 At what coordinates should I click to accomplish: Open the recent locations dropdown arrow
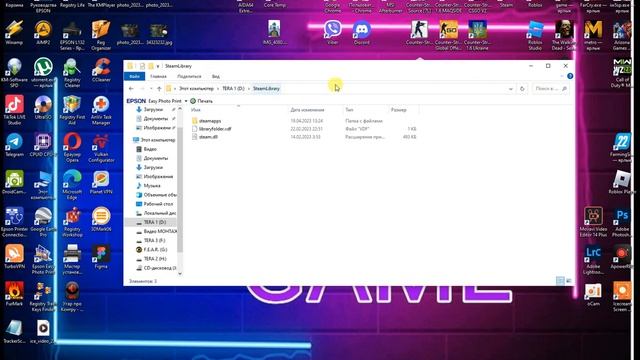coord(151,89)
